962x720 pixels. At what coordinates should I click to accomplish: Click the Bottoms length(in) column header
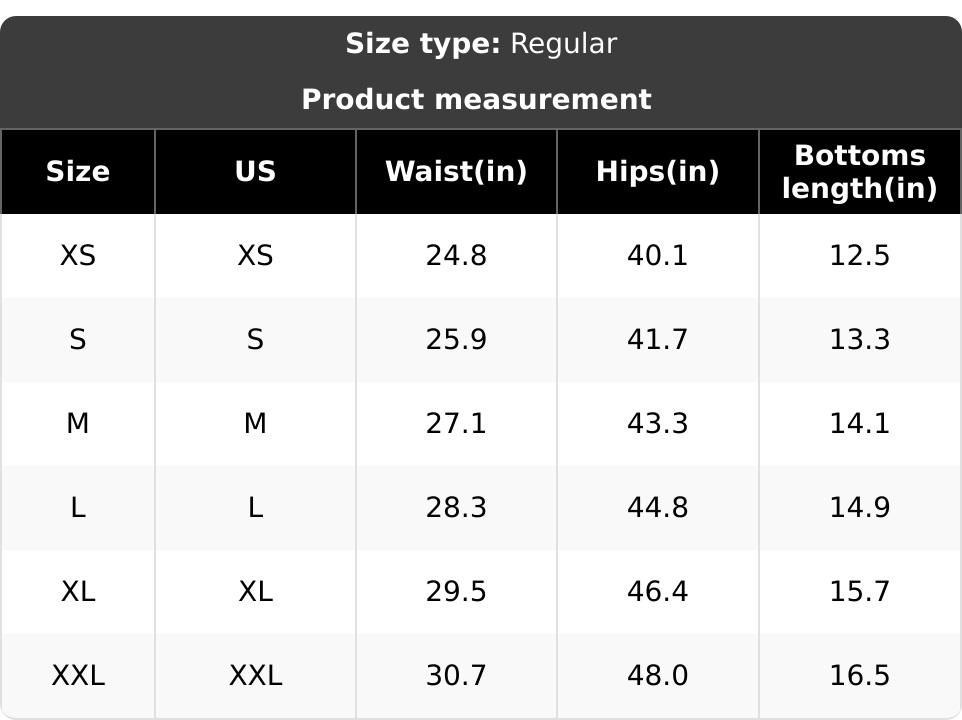(x=859, y=172)
